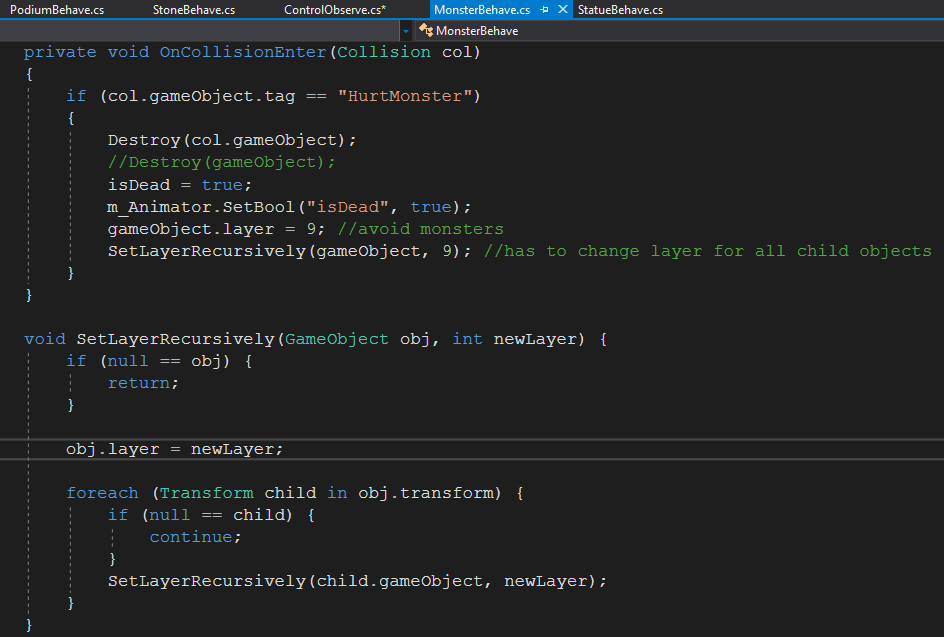Click the return; statement
Screen dimensions: 944x637
(143, 384)
